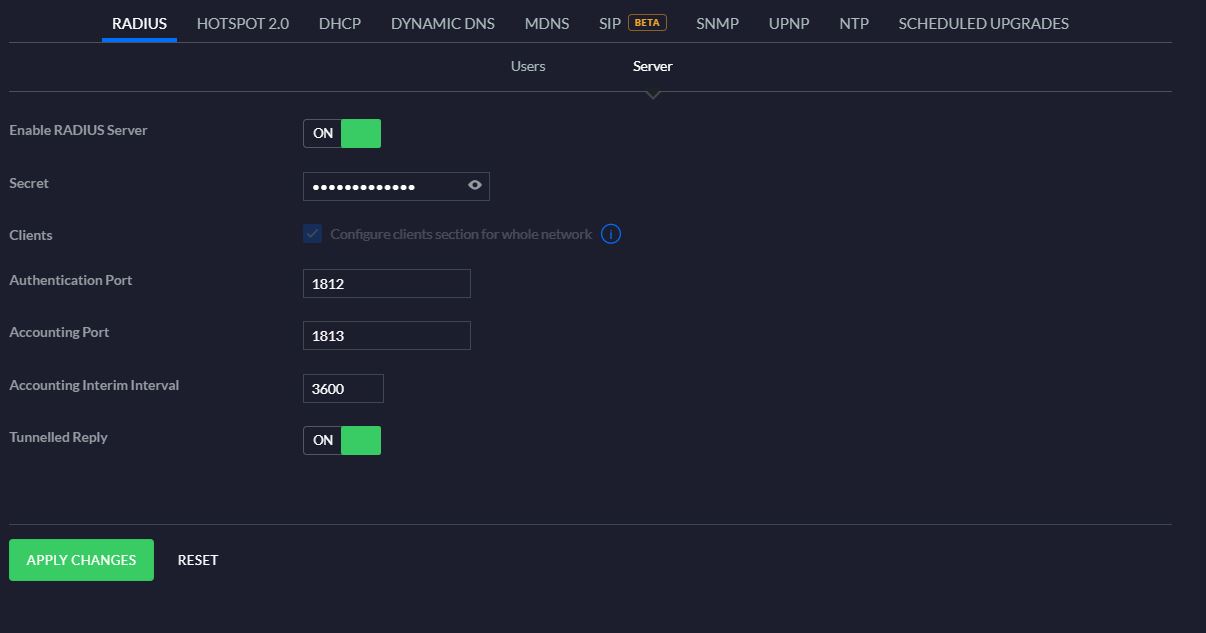Click the Clients label
Image resolution: width=1206 pixels, height=633 pixels.
pos(31,235)
